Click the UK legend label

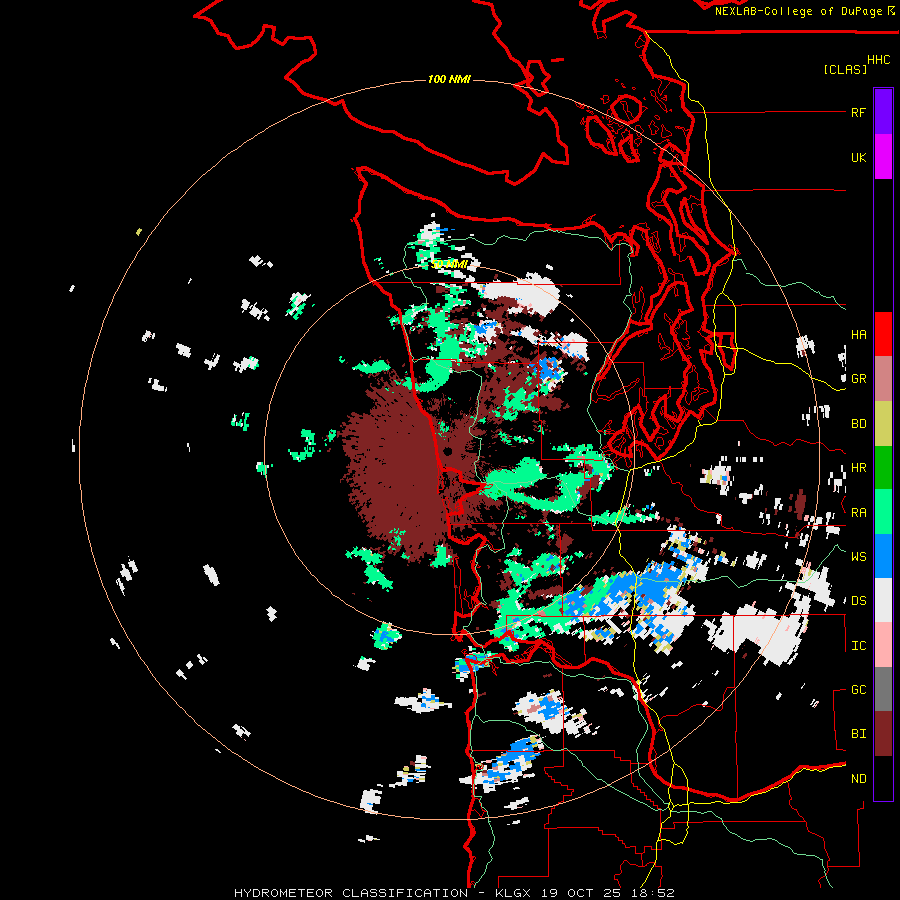[858, 157]
